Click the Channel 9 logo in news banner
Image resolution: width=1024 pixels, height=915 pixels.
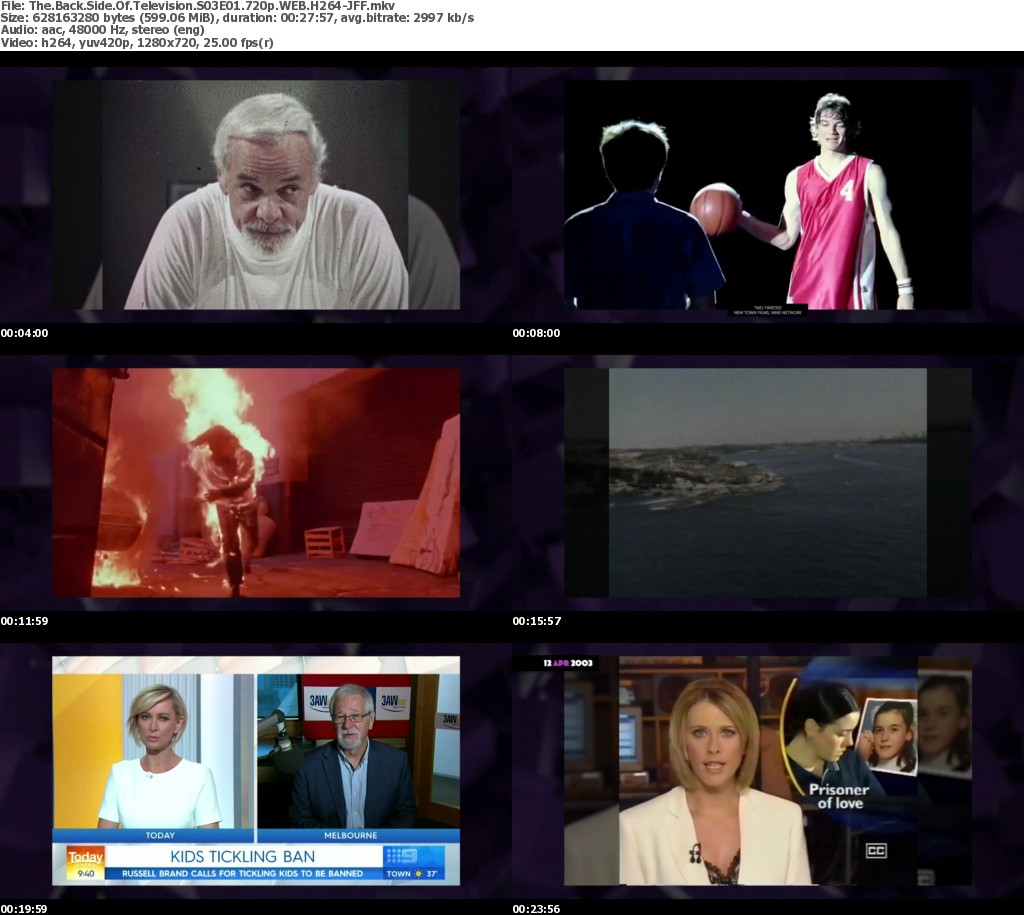coord(403,856)
